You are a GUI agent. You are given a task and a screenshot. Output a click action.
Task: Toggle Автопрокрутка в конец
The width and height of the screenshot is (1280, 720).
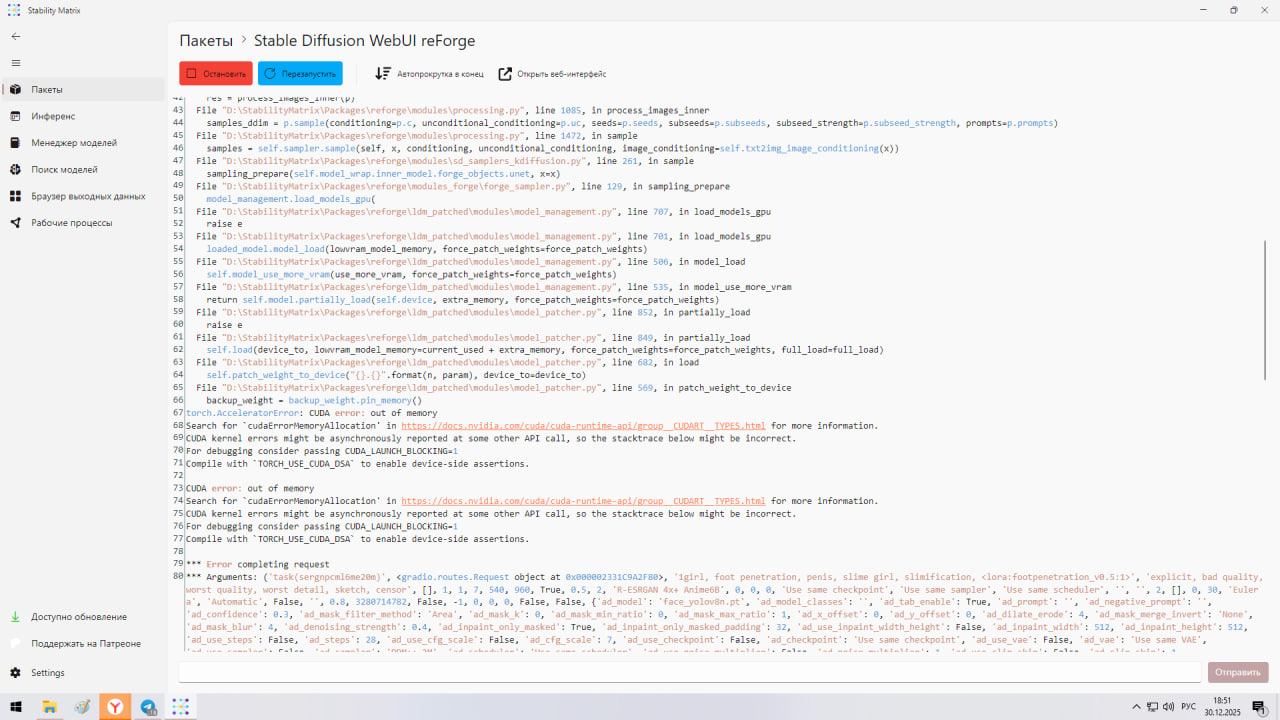(x=429, y=74)
